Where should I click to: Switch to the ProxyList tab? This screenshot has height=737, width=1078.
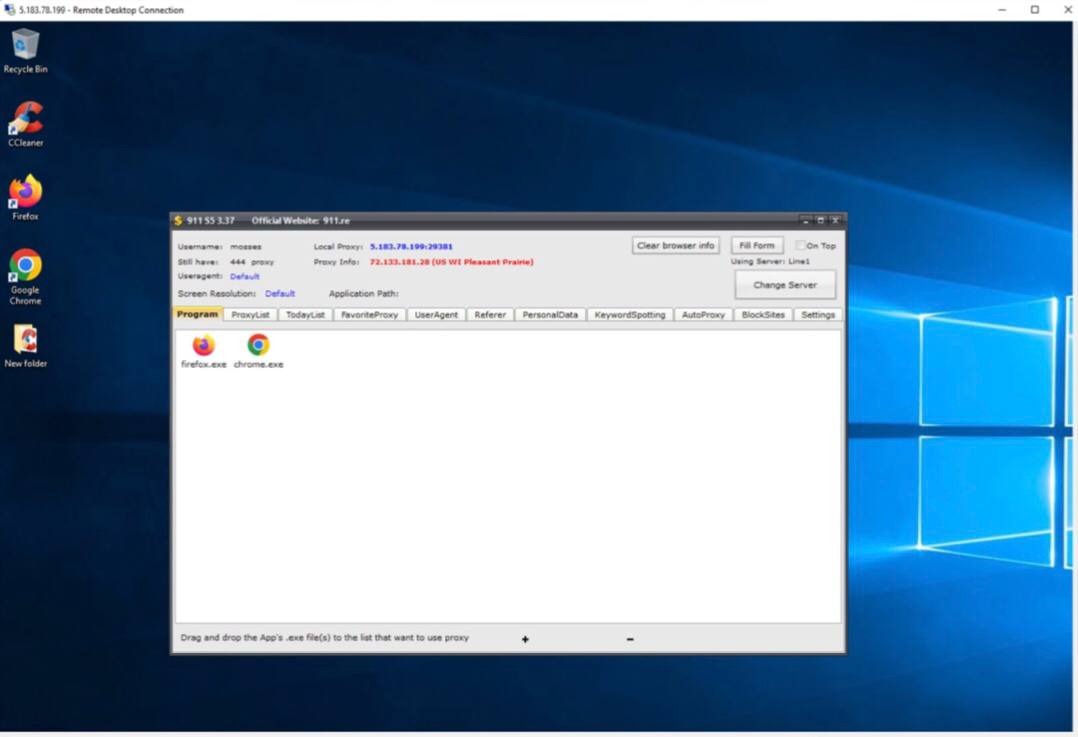(x=250, y=315)
